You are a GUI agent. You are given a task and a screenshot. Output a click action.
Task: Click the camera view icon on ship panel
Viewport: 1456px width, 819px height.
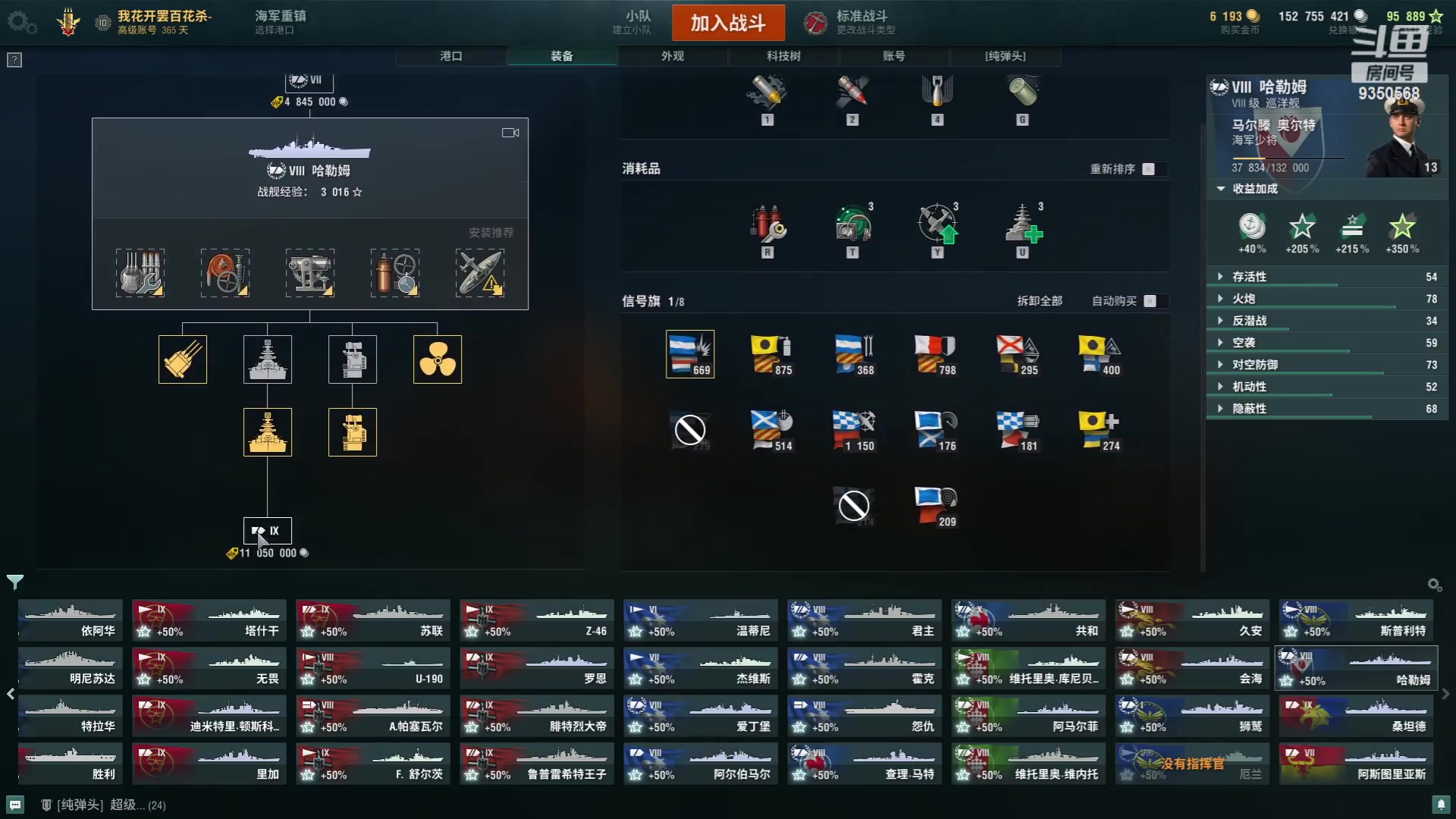click(x=510, y=133)
